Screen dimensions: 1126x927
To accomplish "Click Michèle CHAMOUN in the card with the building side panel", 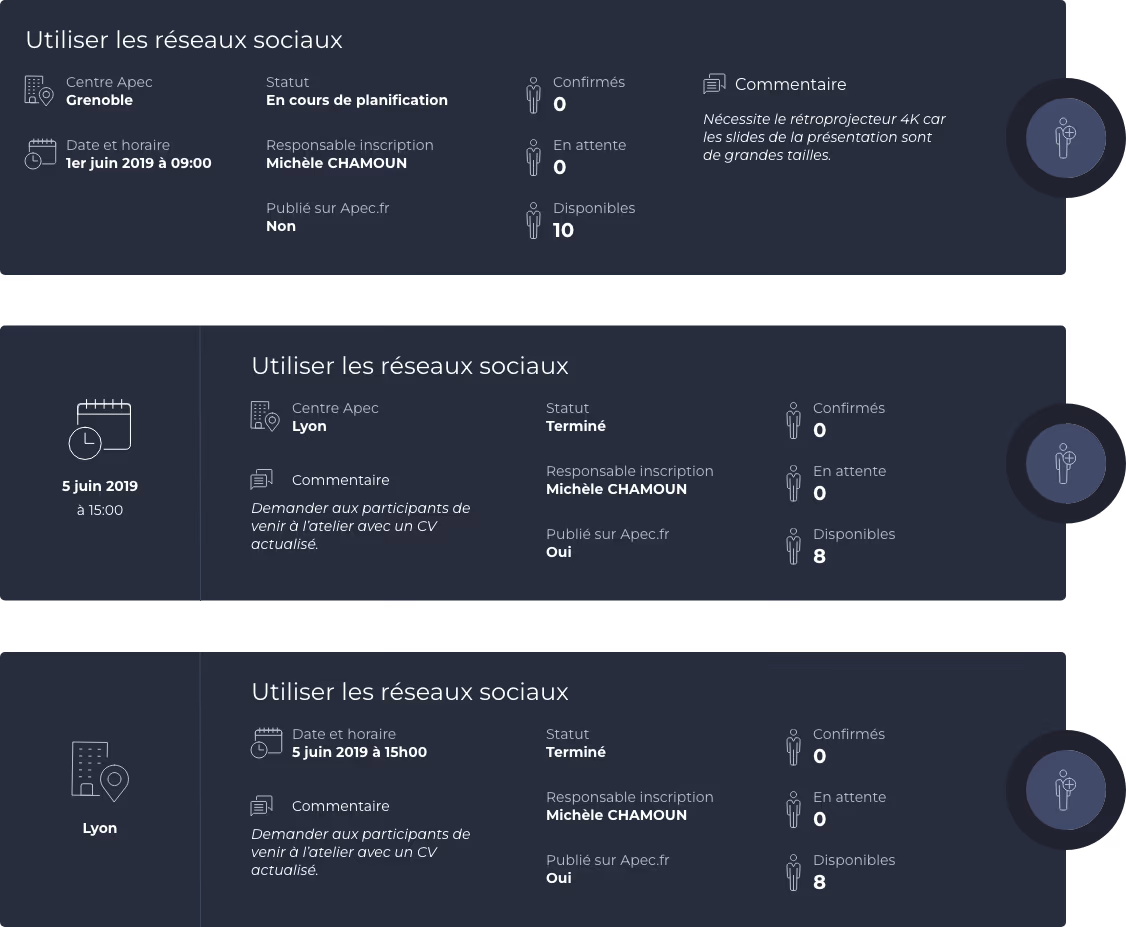I will tap(616, 815).
